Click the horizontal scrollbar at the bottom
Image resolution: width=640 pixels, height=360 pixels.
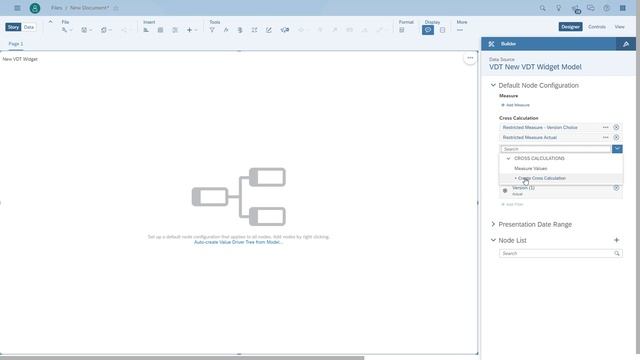182,358
